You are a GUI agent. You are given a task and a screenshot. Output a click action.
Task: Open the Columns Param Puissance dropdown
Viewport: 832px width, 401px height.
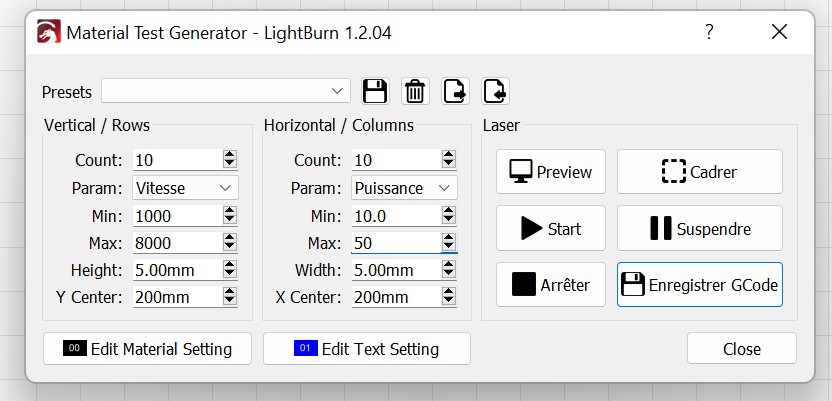(x=404, y=188)
